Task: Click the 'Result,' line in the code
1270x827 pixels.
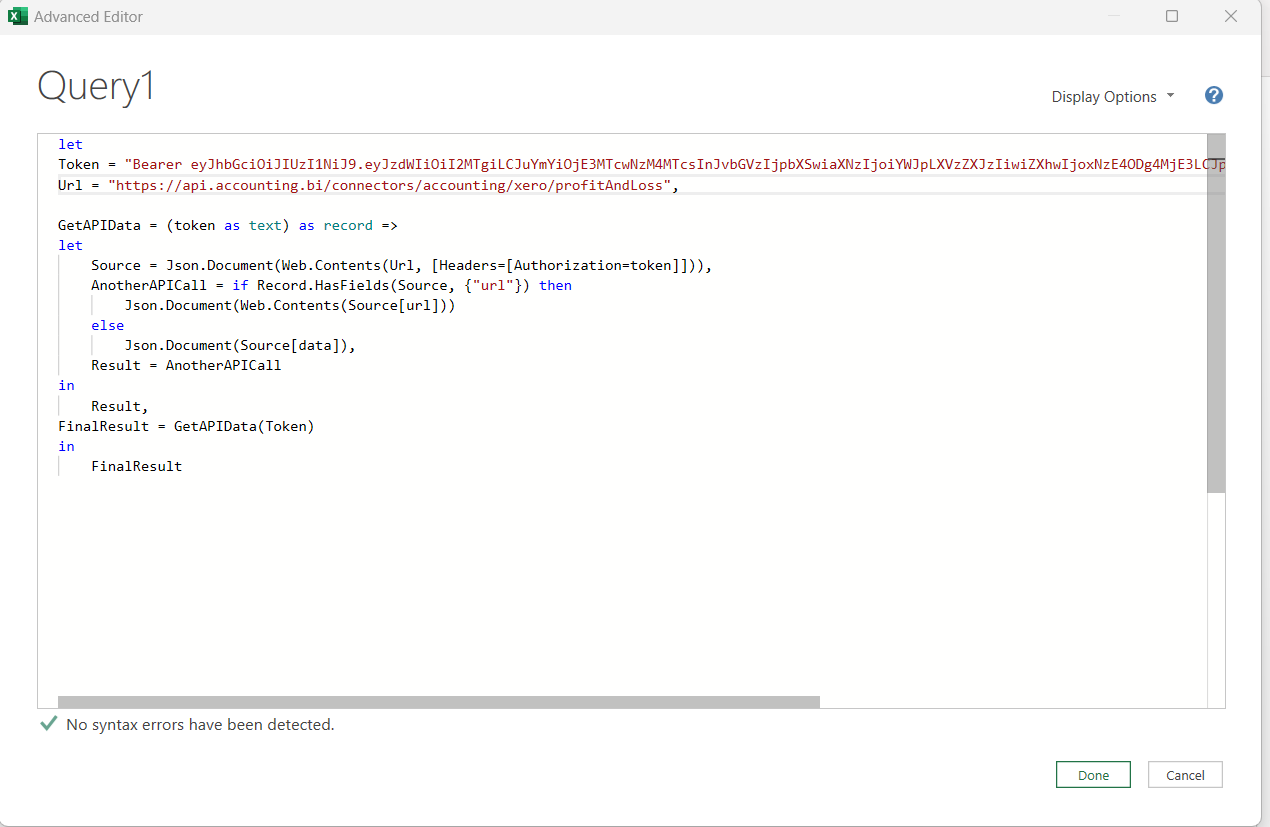Action: click(120, 406)
